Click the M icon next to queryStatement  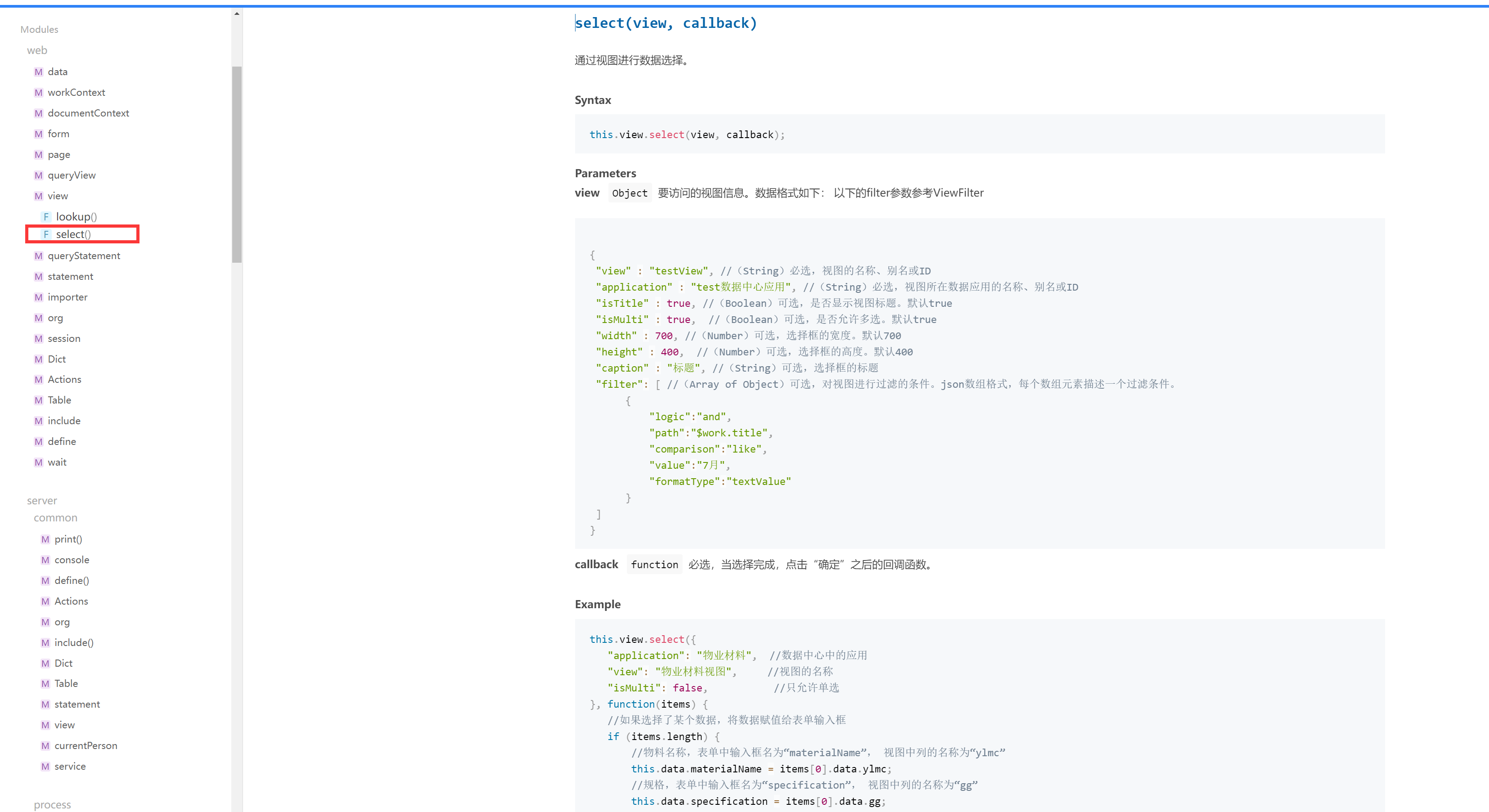(x=38, y=256)
